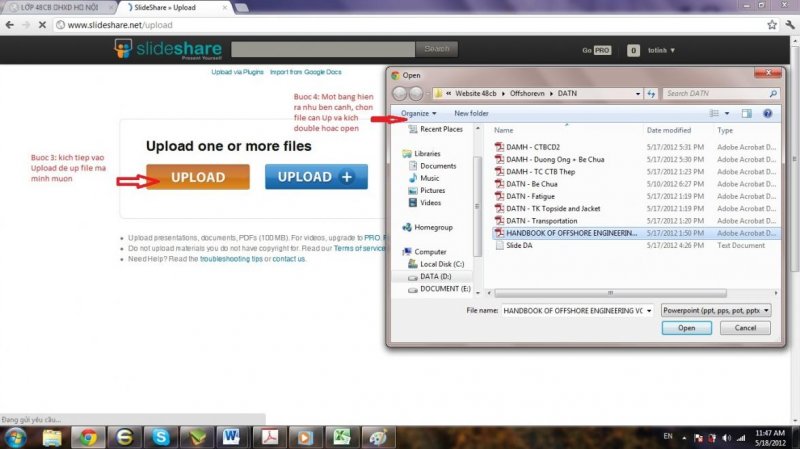
Task: Click the Open dialog back button
Action: click(400, 93)
